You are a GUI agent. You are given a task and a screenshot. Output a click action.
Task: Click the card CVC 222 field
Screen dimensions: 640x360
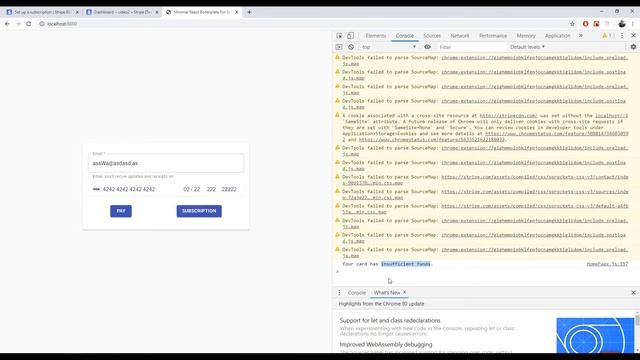(211, 189)
